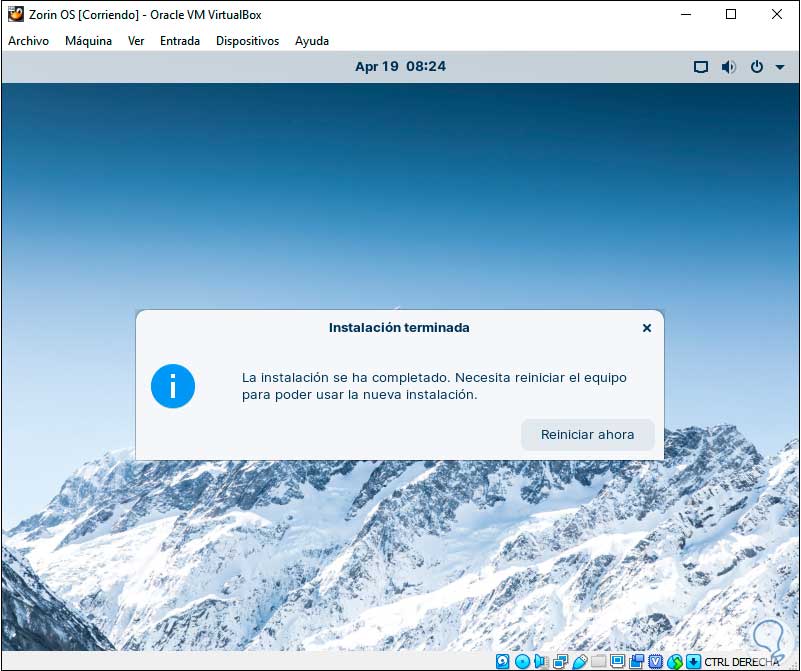Click the mouse integration status icon
The image size is (801, 671).
coord(675,662)
